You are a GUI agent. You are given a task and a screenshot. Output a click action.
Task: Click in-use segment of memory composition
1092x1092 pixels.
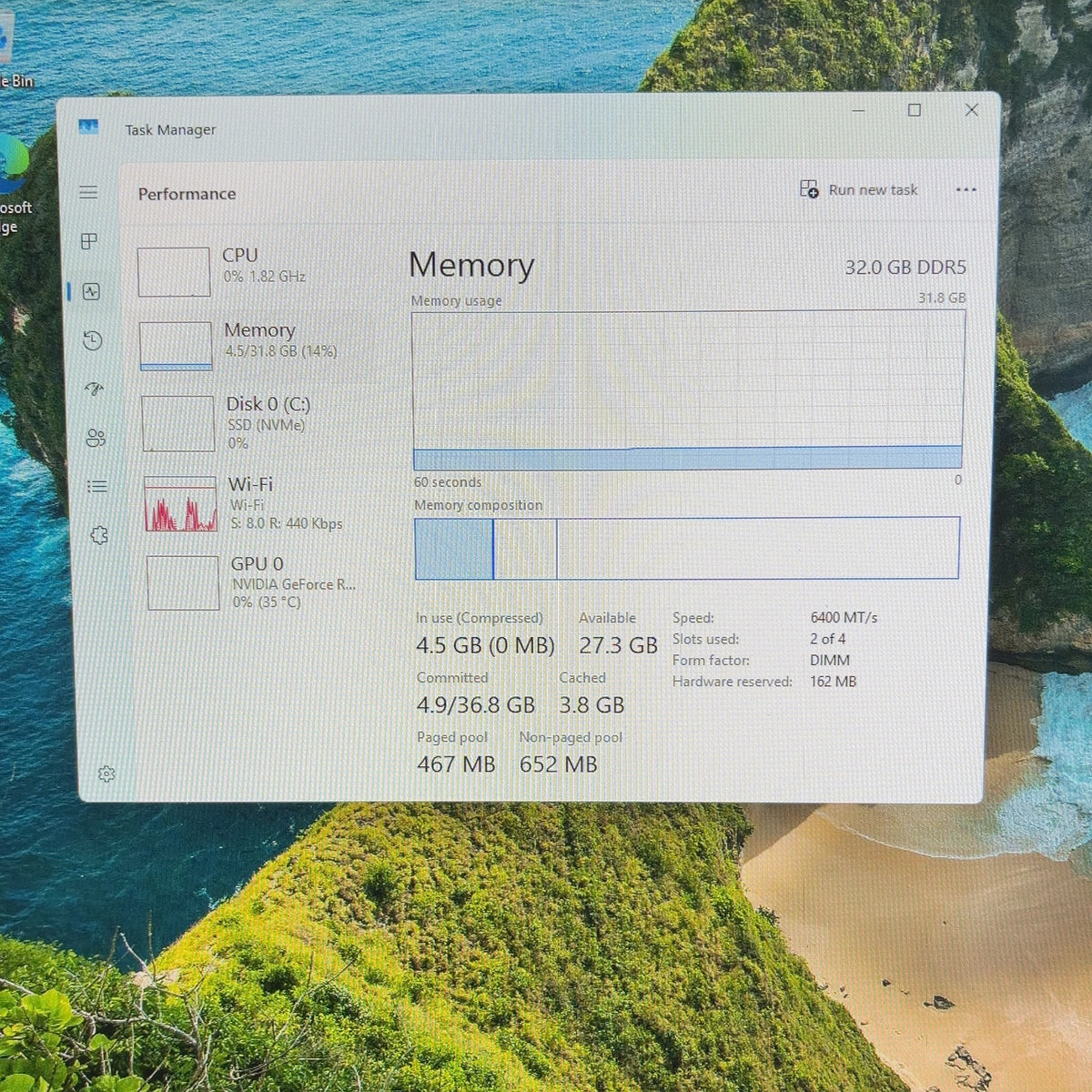[454, 549]
